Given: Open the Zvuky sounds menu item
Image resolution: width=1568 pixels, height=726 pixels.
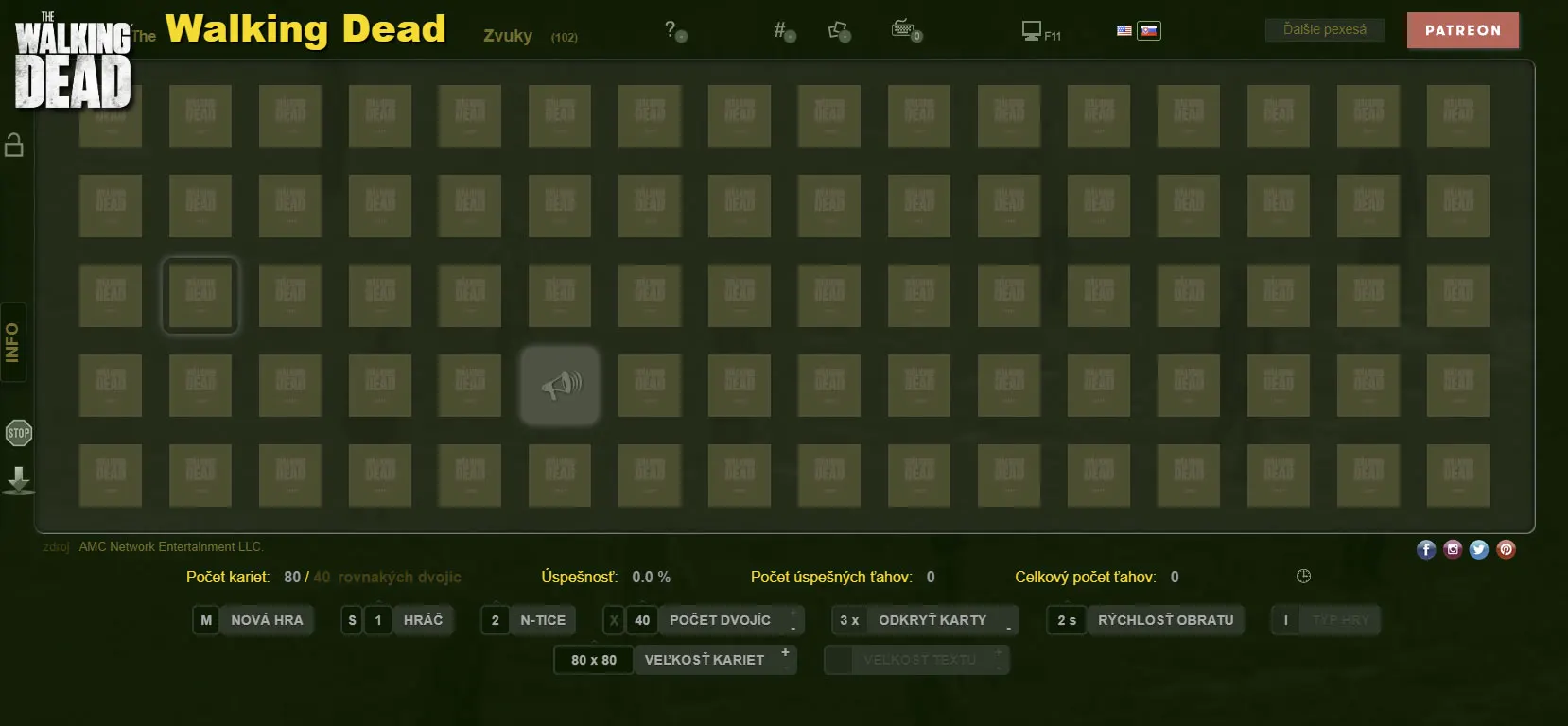Looking at the screenshot, I should (x=508, y=36).
